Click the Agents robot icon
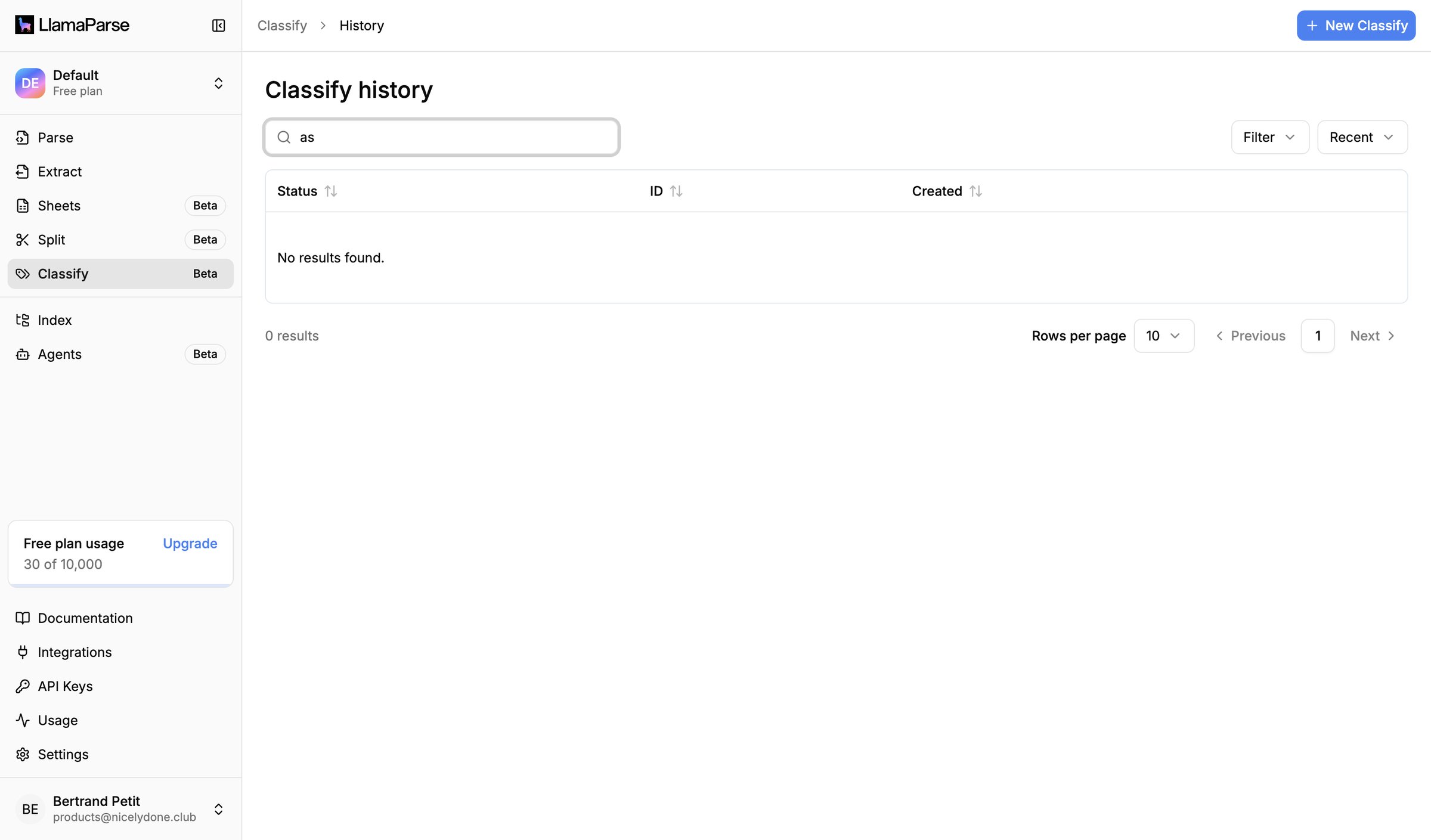1431x840 pixels. (x=23, y=354)
